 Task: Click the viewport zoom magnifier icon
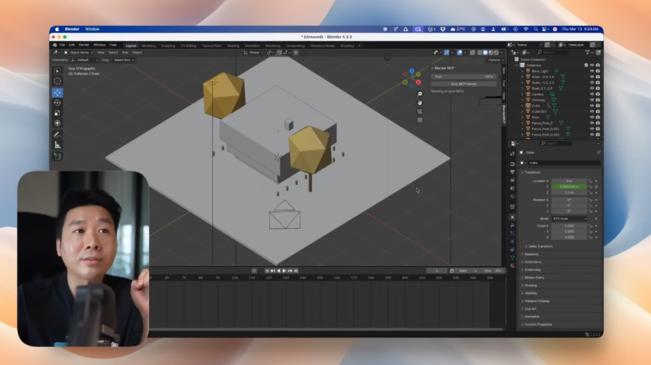coord(420,94)
